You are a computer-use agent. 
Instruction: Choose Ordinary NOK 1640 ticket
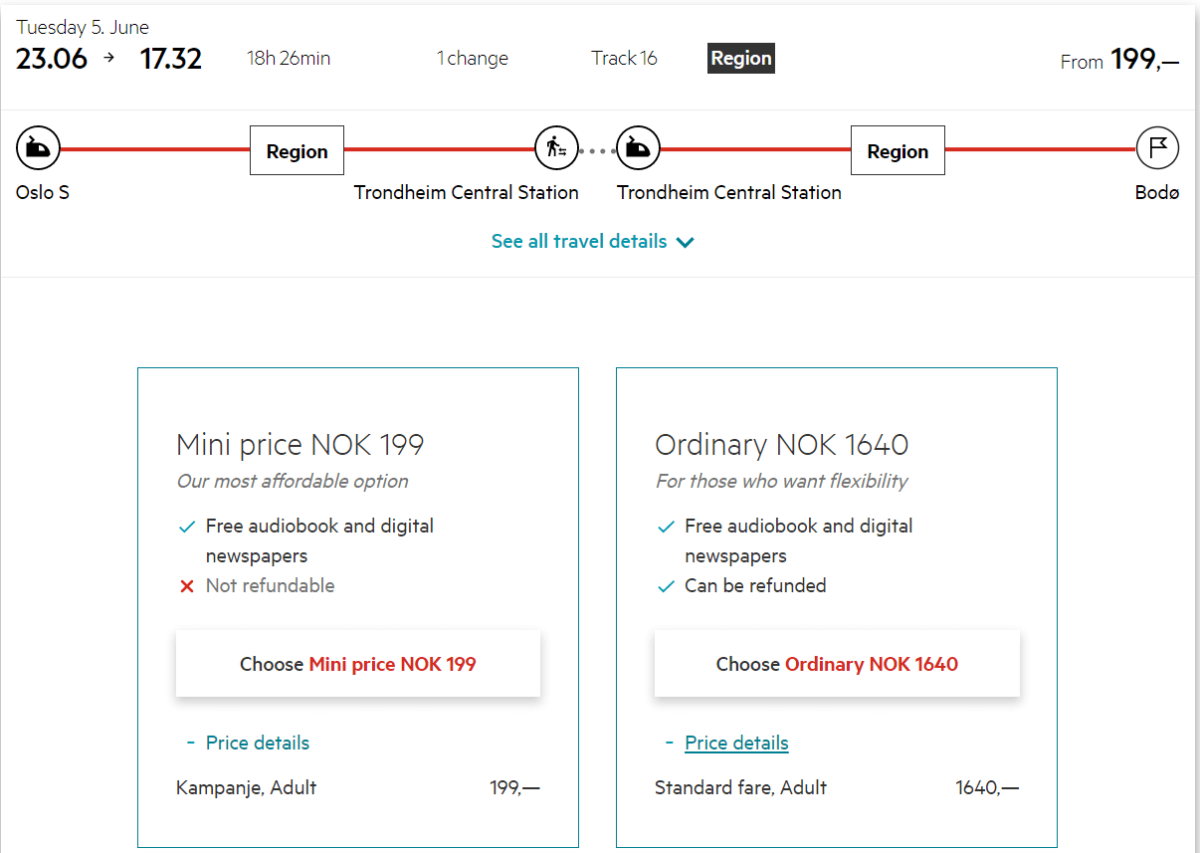(x=837, y=664)
